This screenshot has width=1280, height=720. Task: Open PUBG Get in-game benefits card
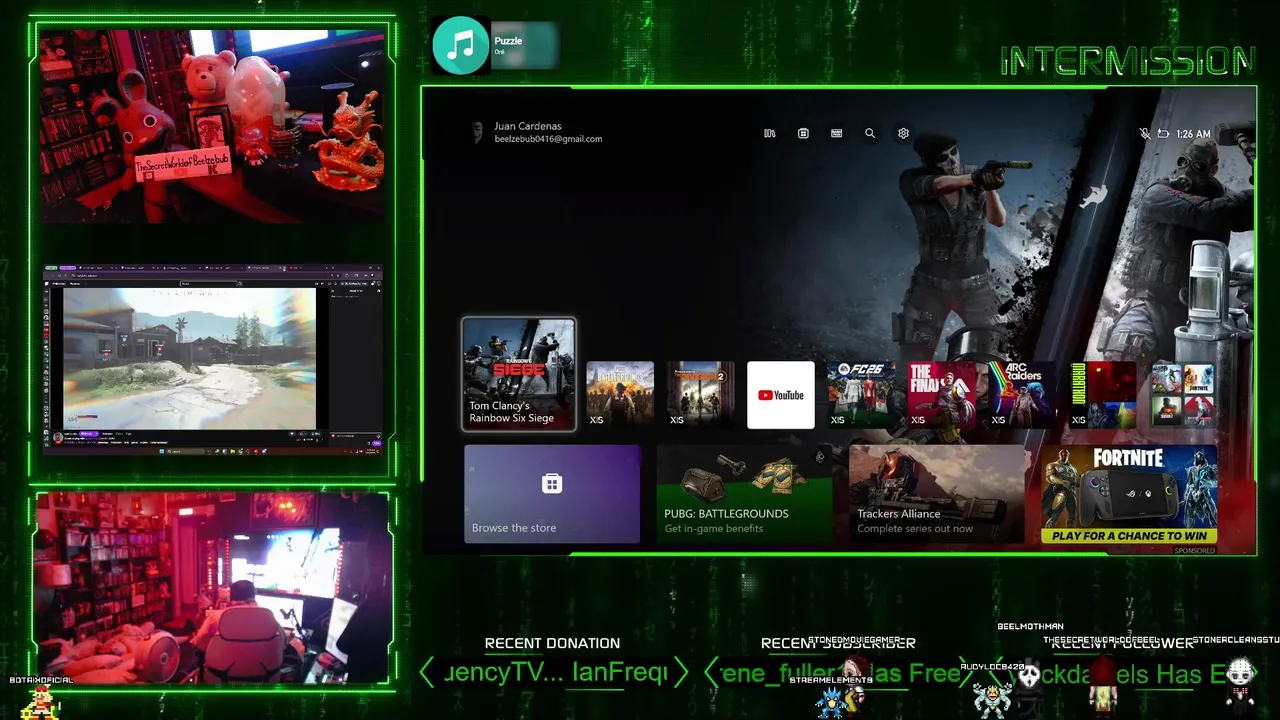click(x=744, y=494)
